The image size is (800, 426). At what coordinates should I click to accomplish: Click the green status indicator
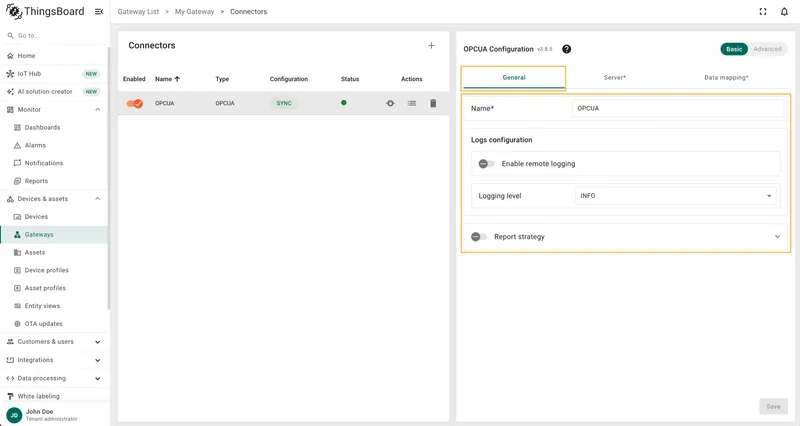[x=344, y=103]
